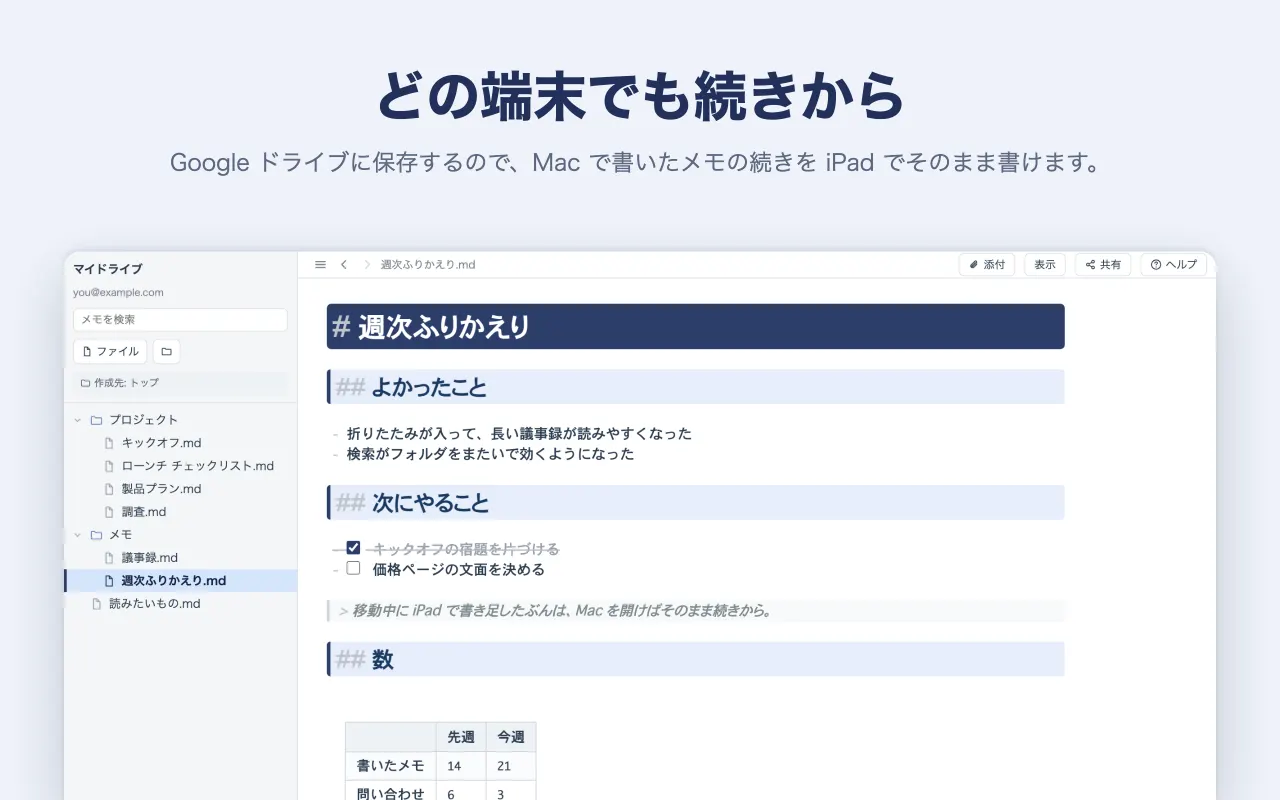This screenshot has width=1280, height=800.
Task: Click the 先週 table header cell
Action: click(x=461, y=737)
